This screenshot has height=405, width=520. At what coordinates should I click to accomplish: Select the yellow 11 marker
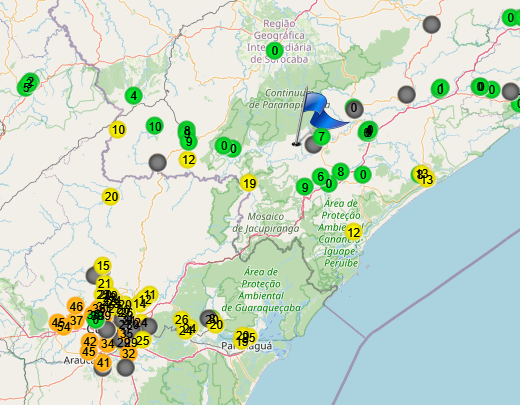tap(150, 295)
